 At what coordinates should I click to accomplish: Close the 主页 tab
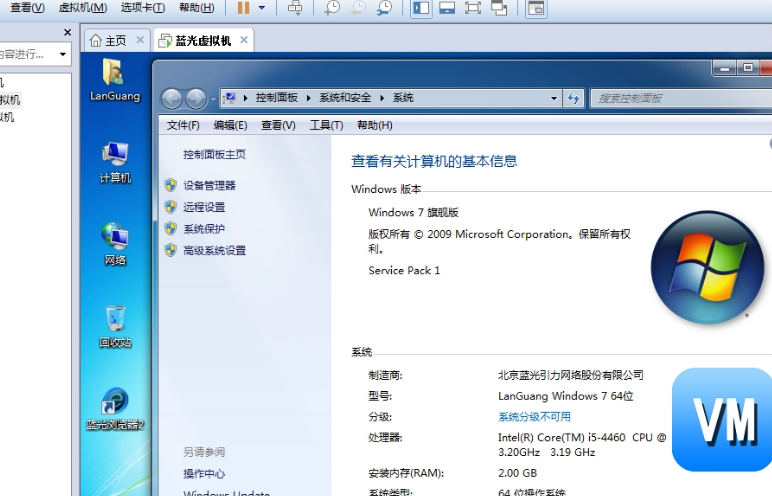(140, 40)
